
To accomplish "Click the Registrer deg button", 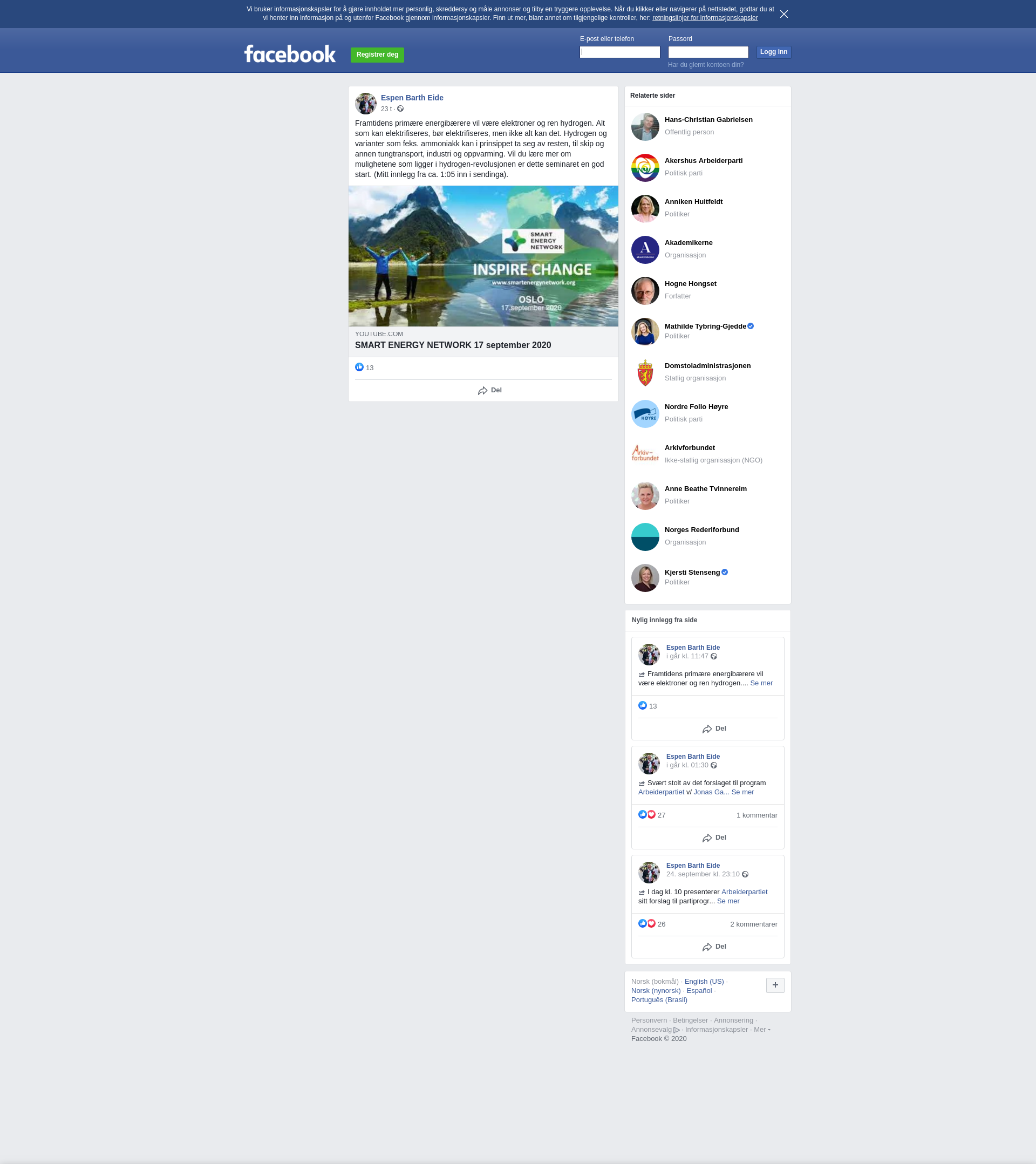I will (x=377, y=55).
